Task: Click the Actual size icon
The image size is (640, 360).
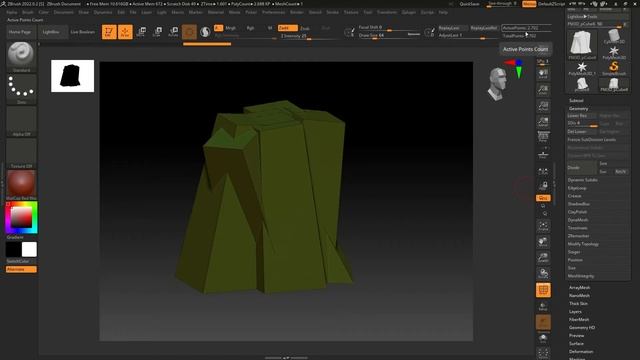Action: click(543, 106)
